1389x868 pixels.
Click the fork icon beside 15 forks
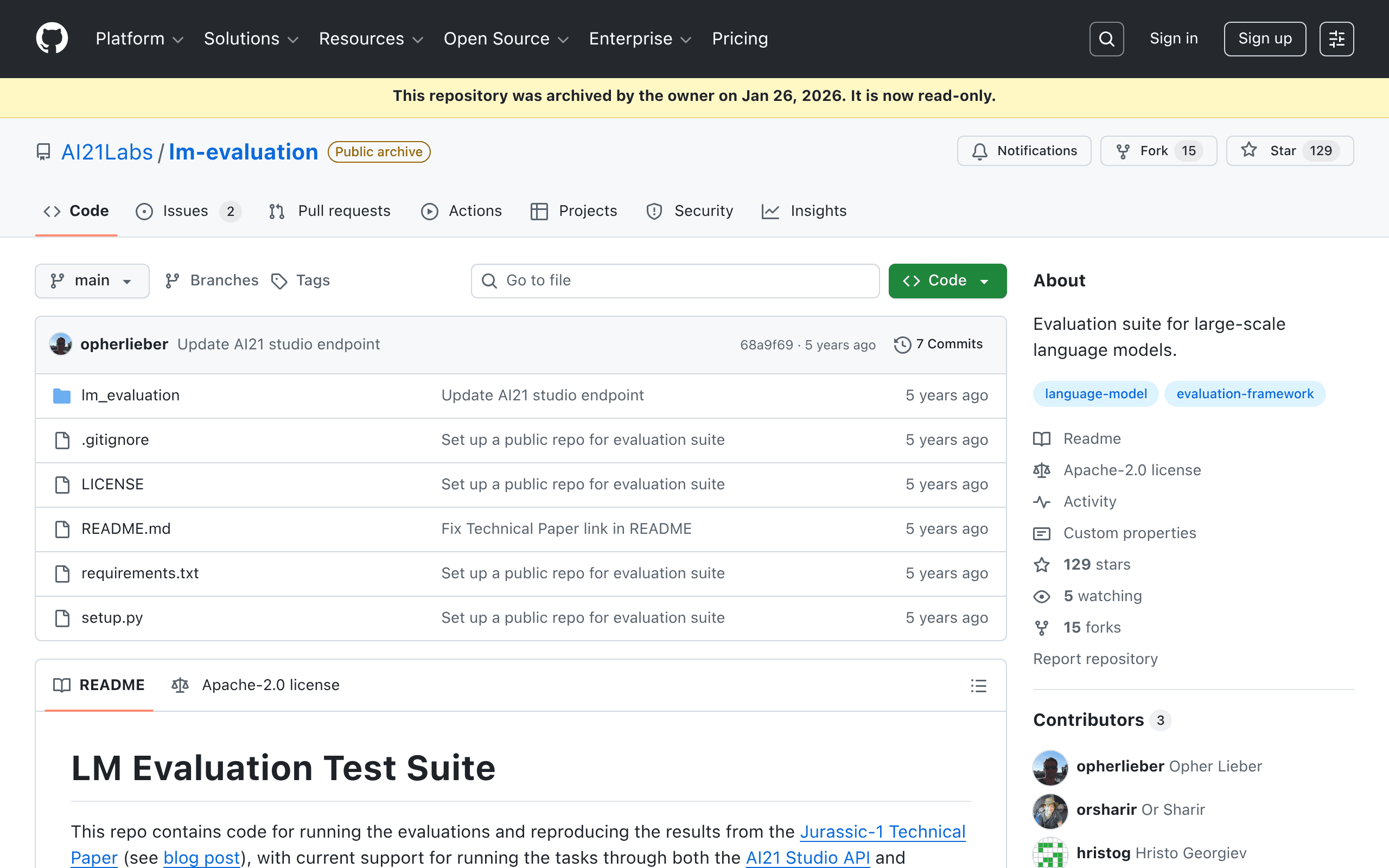1041,628
